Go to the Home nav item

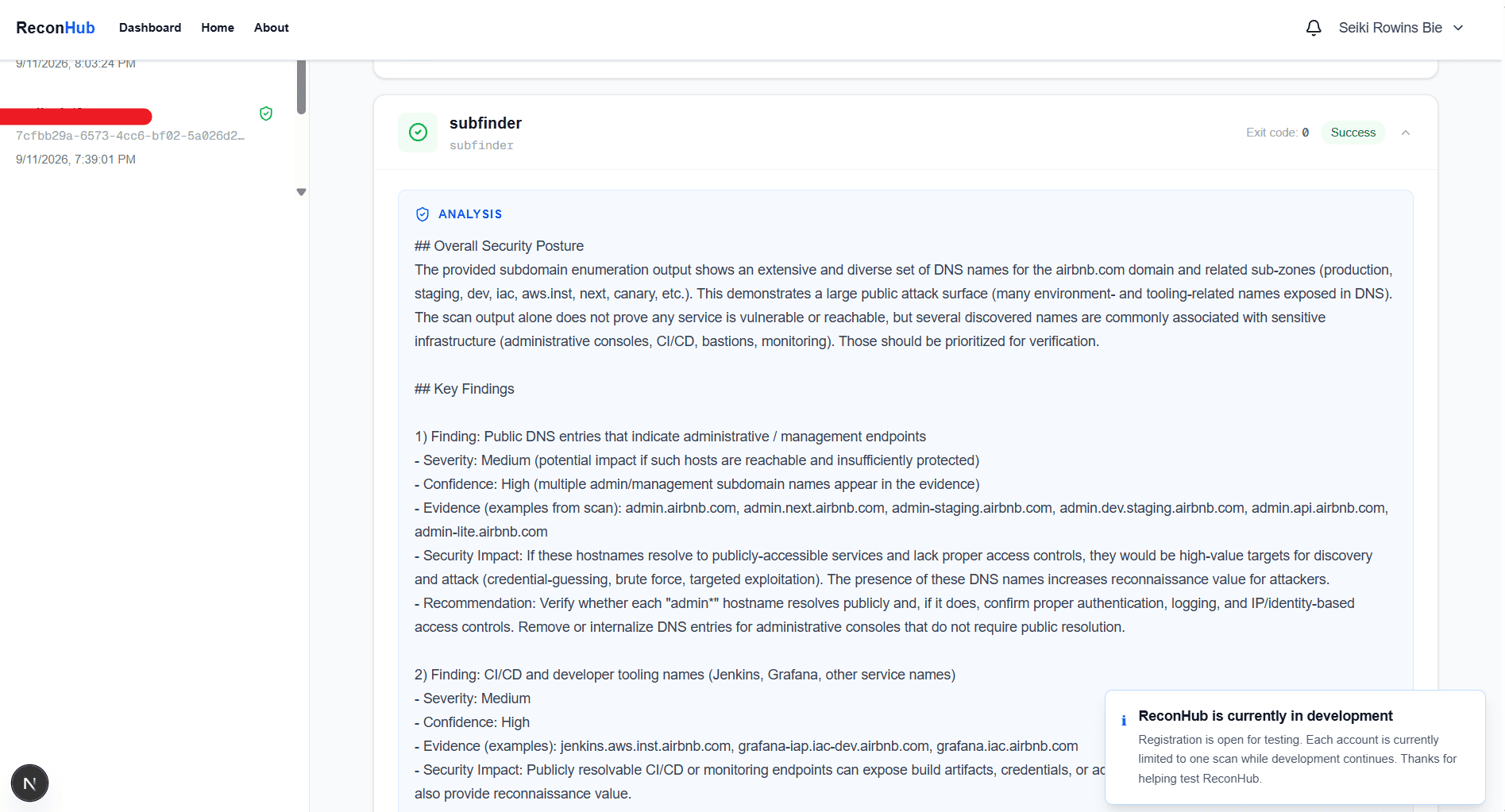pyautogui.click(x=218, y=28)
